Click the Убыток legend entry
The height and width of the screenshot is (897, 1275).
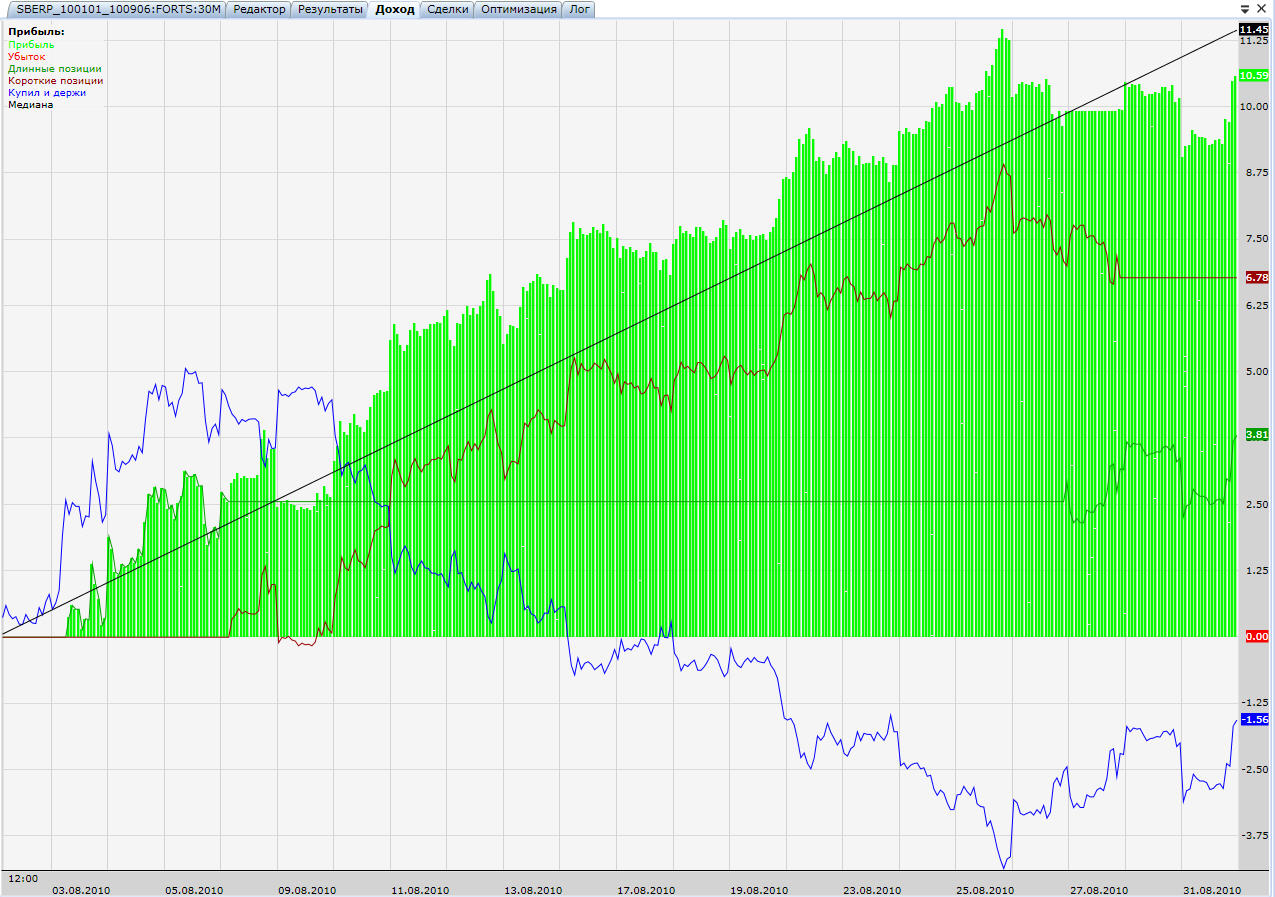point(27,57)
